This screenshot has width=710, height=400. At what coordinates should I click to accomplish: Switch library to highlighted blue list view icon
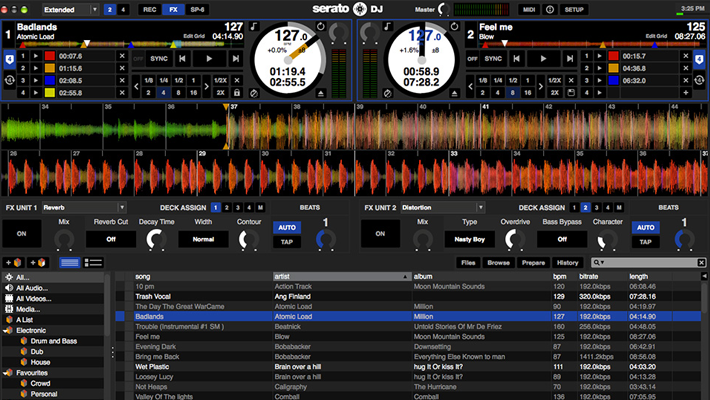(69, 262)
